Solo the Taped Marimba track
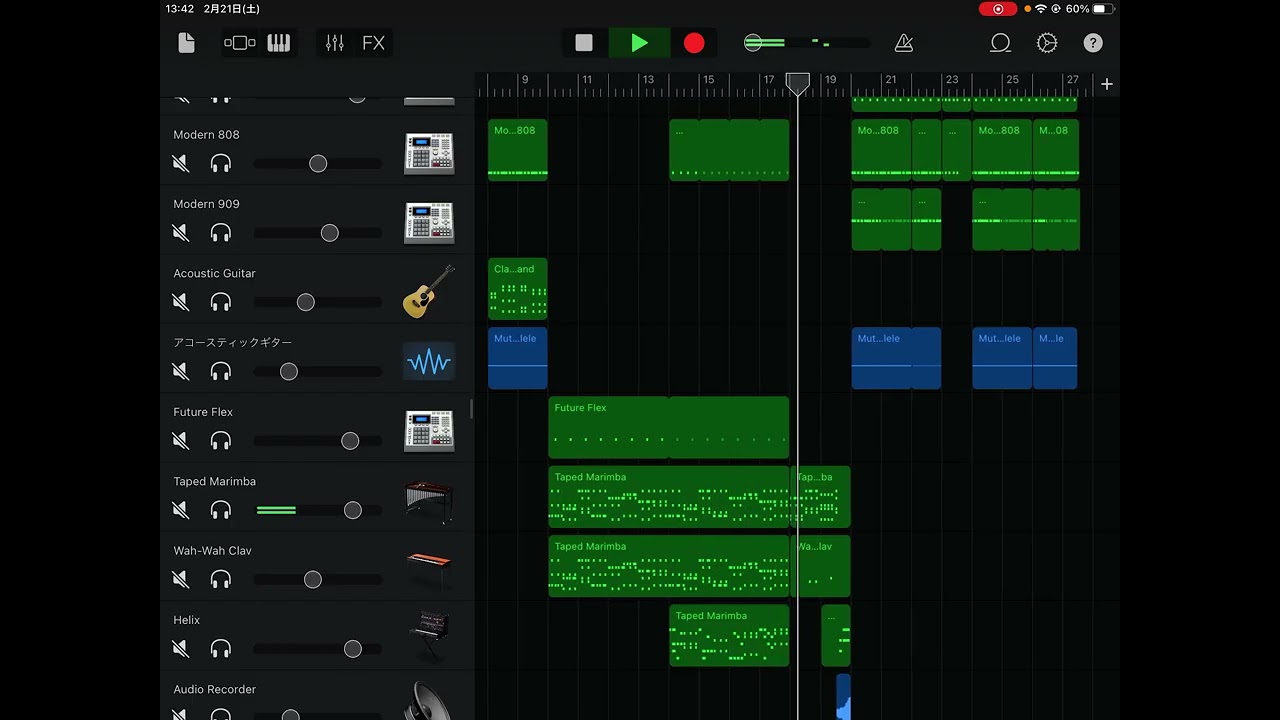The height and width of the screenshot is (720, 1280). click(x=221, y=510)
